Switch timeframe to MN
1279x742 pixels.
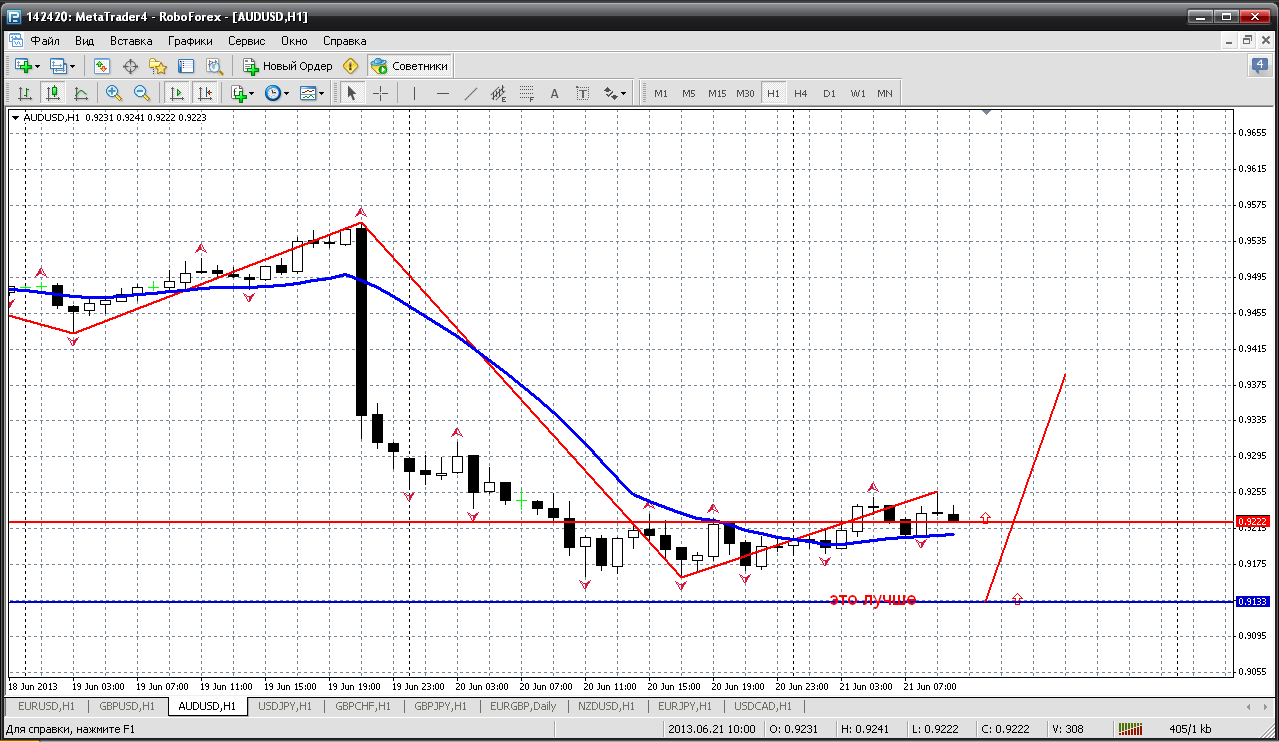pyautogui.click(x=885, y=93)
